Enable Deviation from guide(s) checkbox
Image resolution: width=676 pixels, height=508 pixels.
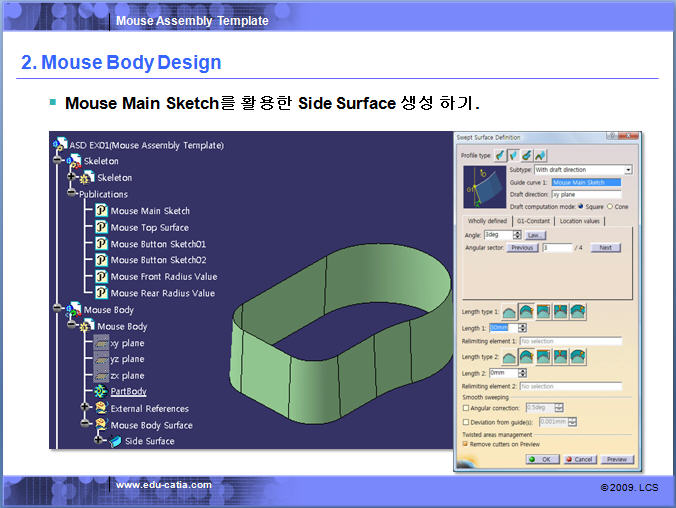(465, 422)
